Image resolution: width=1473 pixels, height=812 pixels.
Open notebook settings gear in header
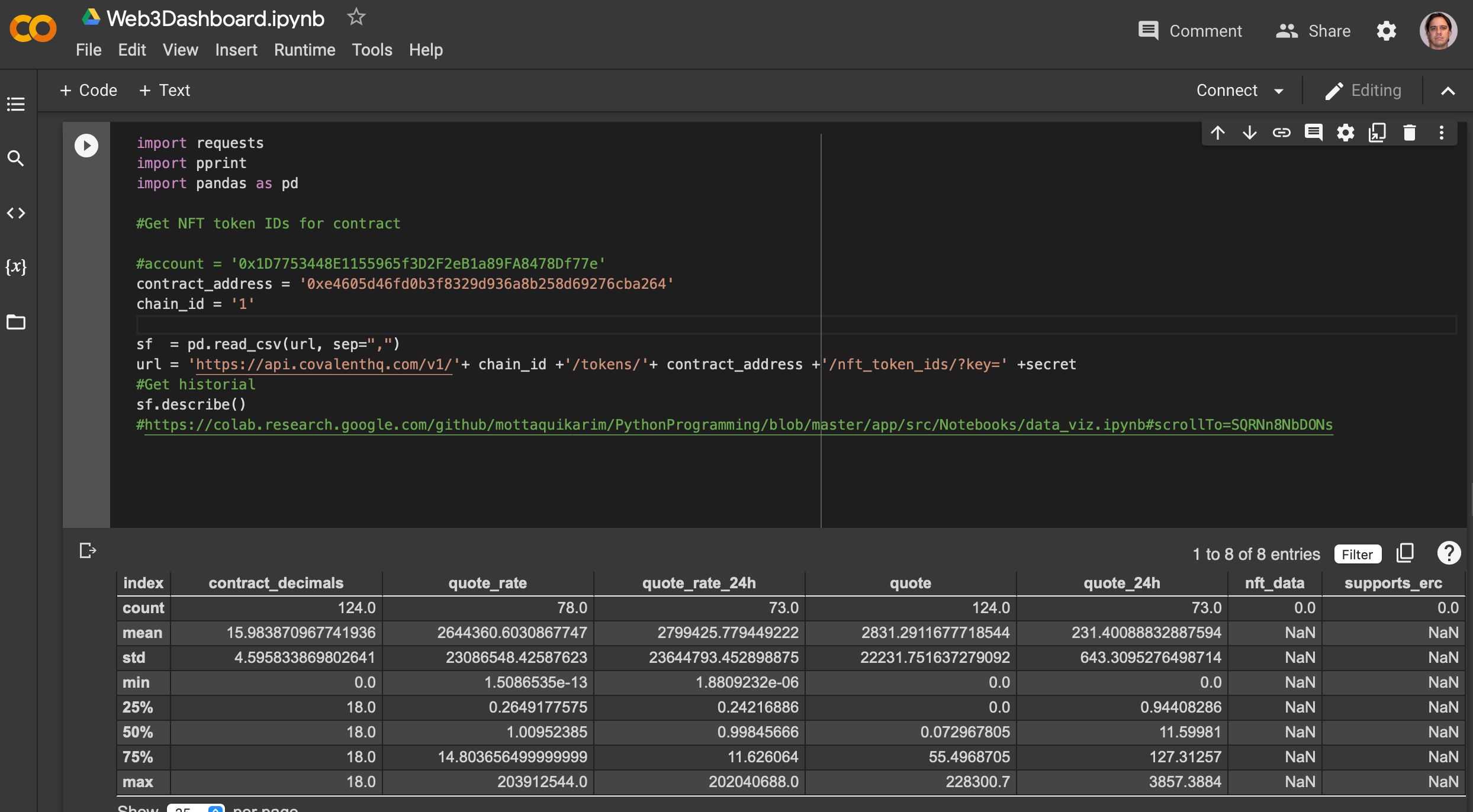[x=1387, y=31]
